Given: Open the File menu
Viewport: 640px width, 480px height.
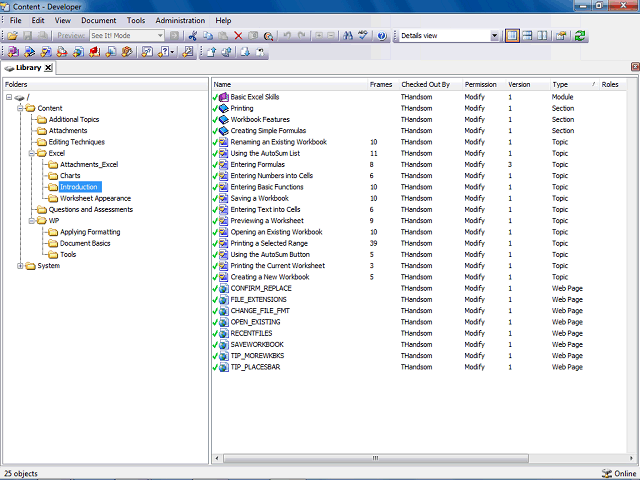Looking at the screenshot, I should tap(16, 20).
